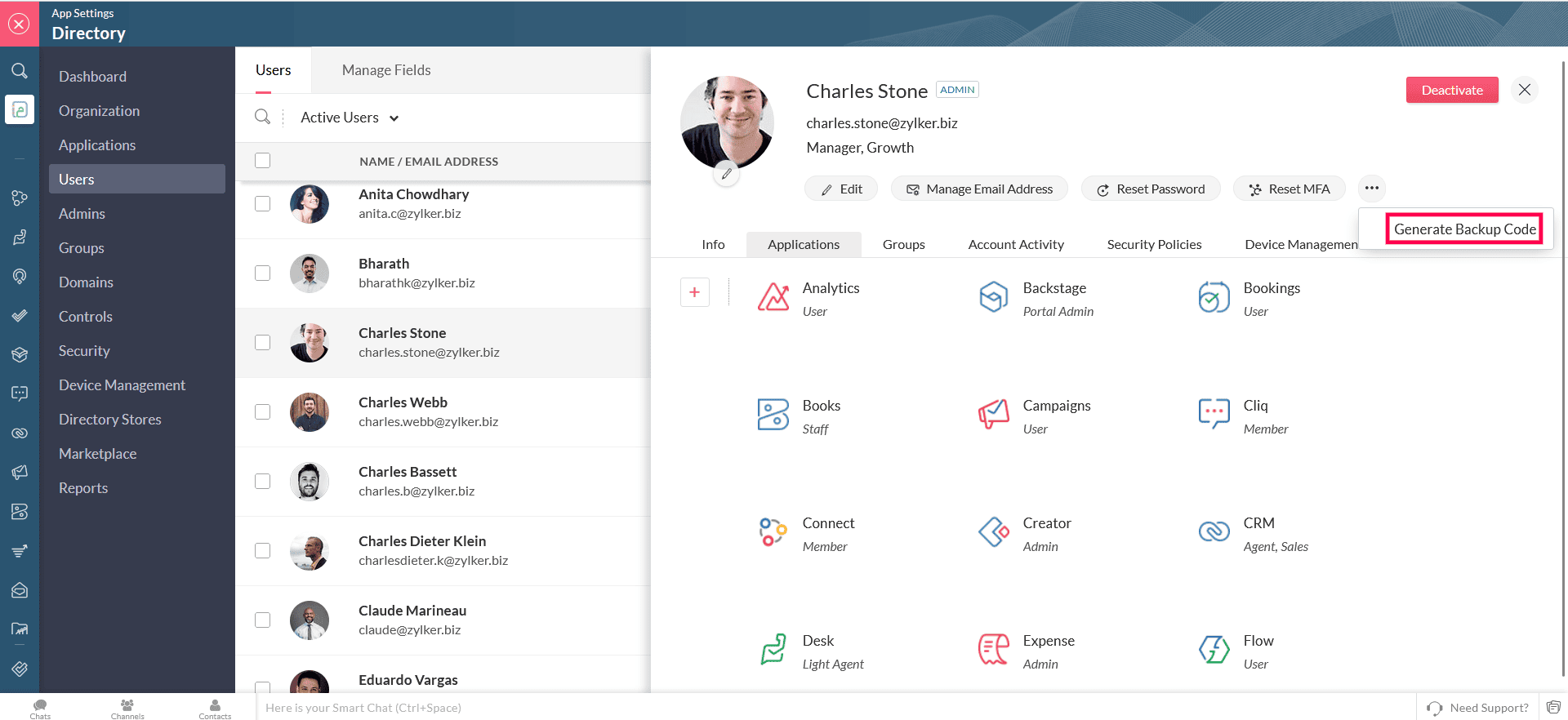This screenshot has height=720, width=1568.
Task: Open the Cliq app icon
Action: point(1214,414)
